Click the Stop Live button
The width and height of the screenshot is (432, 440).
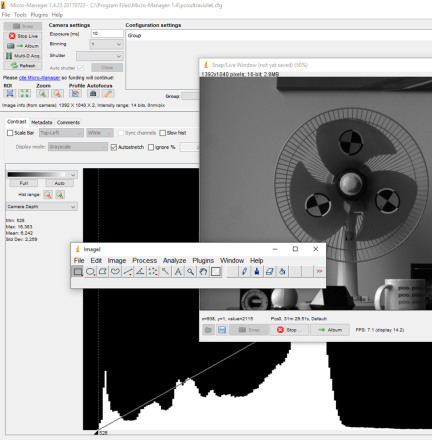(23, 36)
